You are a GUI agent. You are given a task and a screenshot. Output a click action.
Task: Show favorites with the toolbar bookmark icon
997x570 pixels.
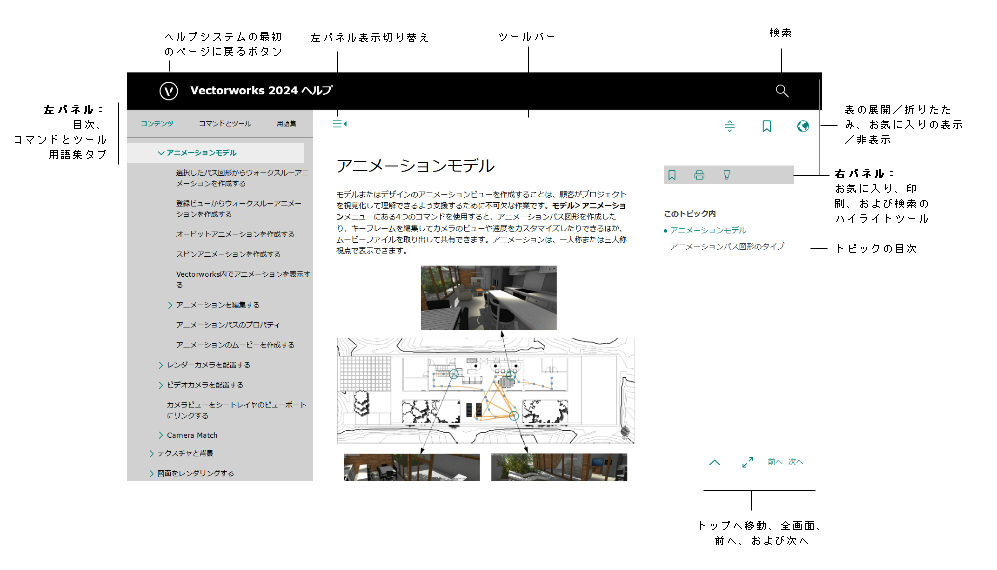(767, 126)
